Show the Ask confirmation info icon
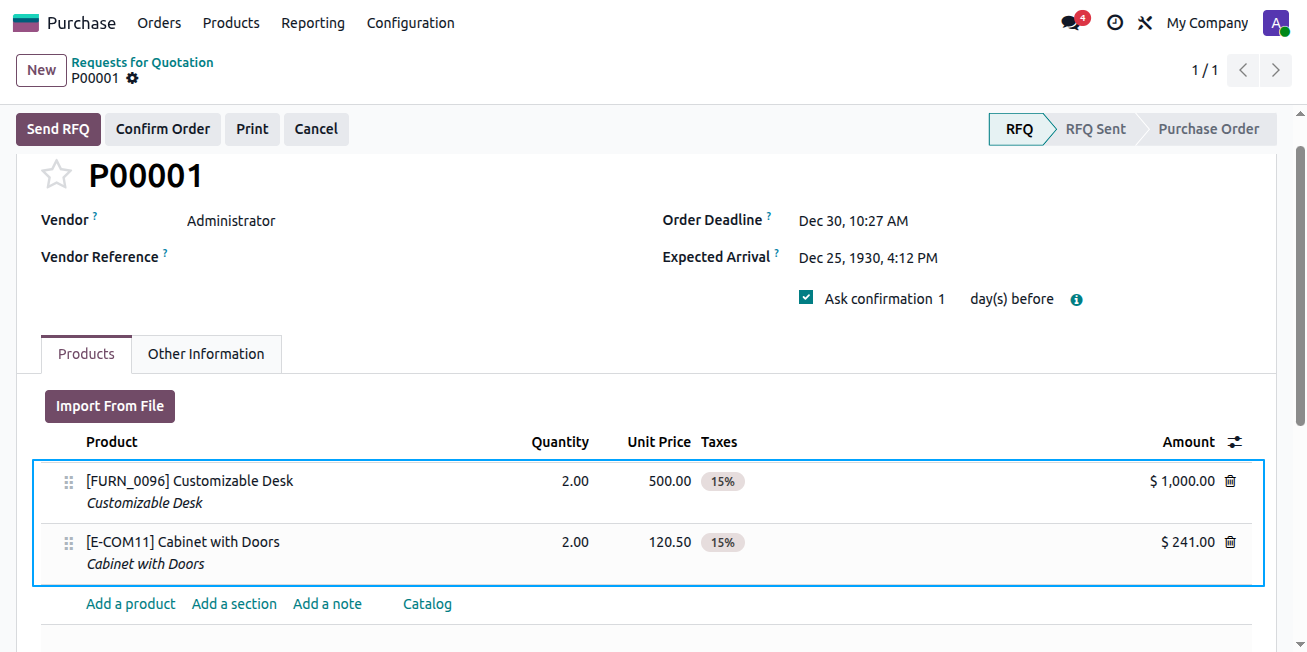The height and width of the screenshot is (652, 1307). click(x=1077, y=300)
